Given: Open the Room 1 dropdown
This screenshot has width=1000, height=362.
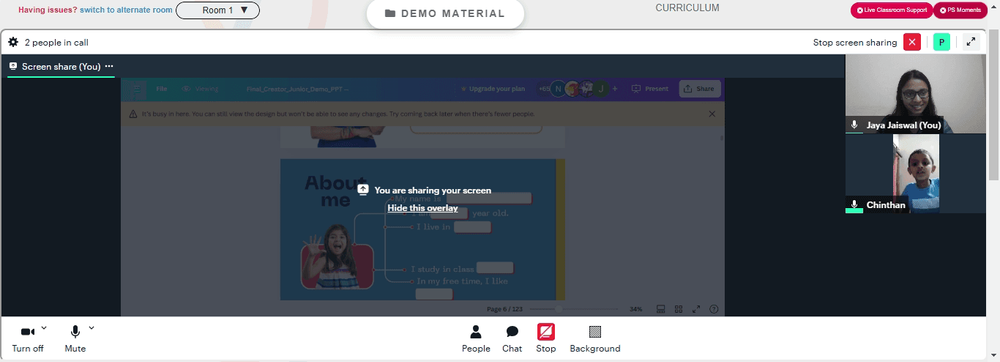Looking at the screenshot, I should pyautogui.click(x=217, y=10).
